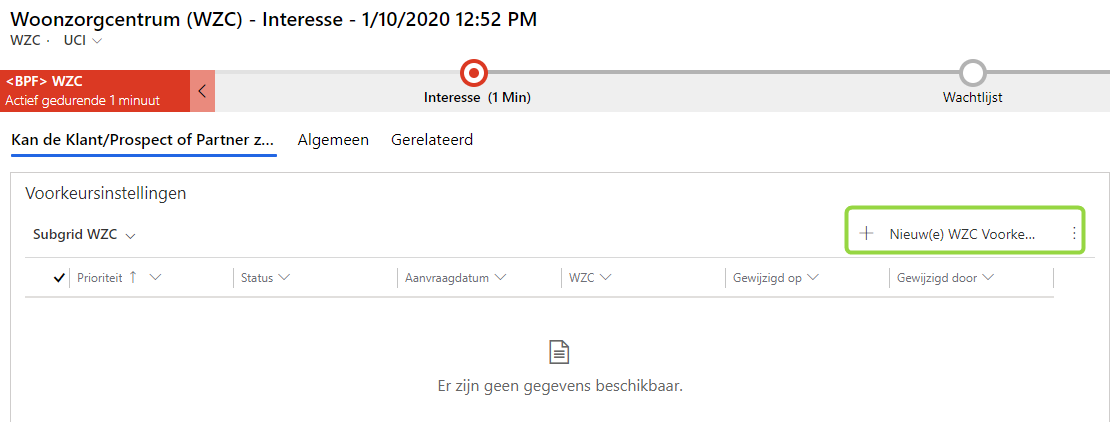This screenshot has width=1110, height=422.
Task: Click the red BPF WZC process header
Action: pyautogui.click(x=95, y=91)
